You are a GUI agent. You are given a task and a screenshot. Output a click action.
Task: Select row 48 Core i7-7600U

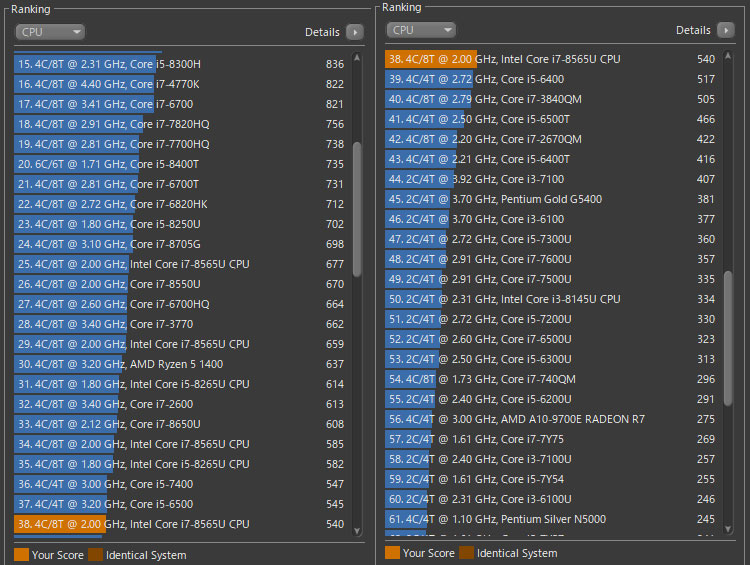(552, 259)
